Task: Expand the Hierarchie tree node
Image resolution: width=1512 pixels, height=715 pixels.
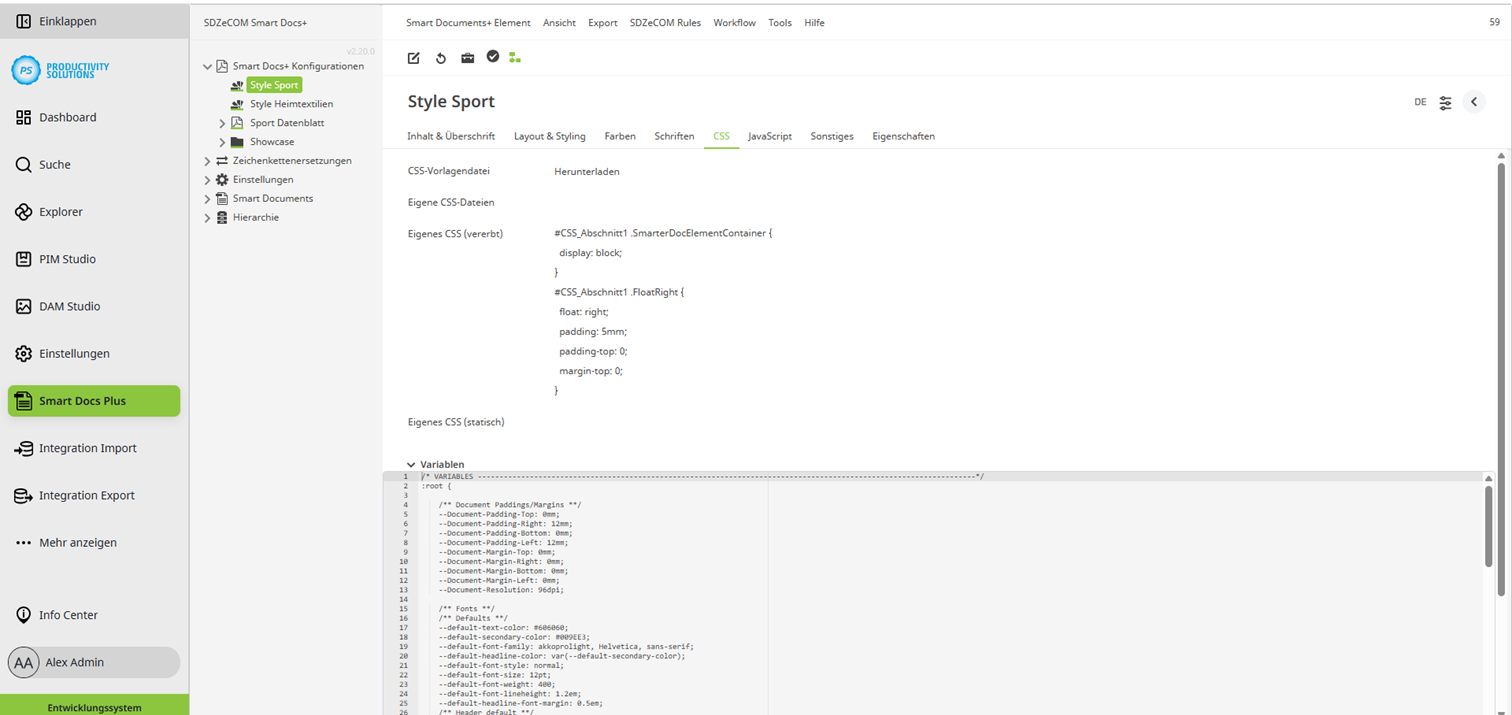Action: [208, 218]
